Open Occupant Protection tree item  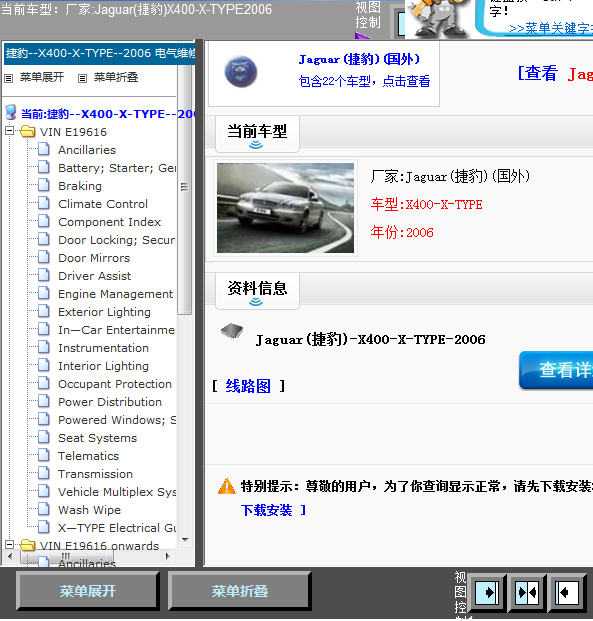coord(115,384)
